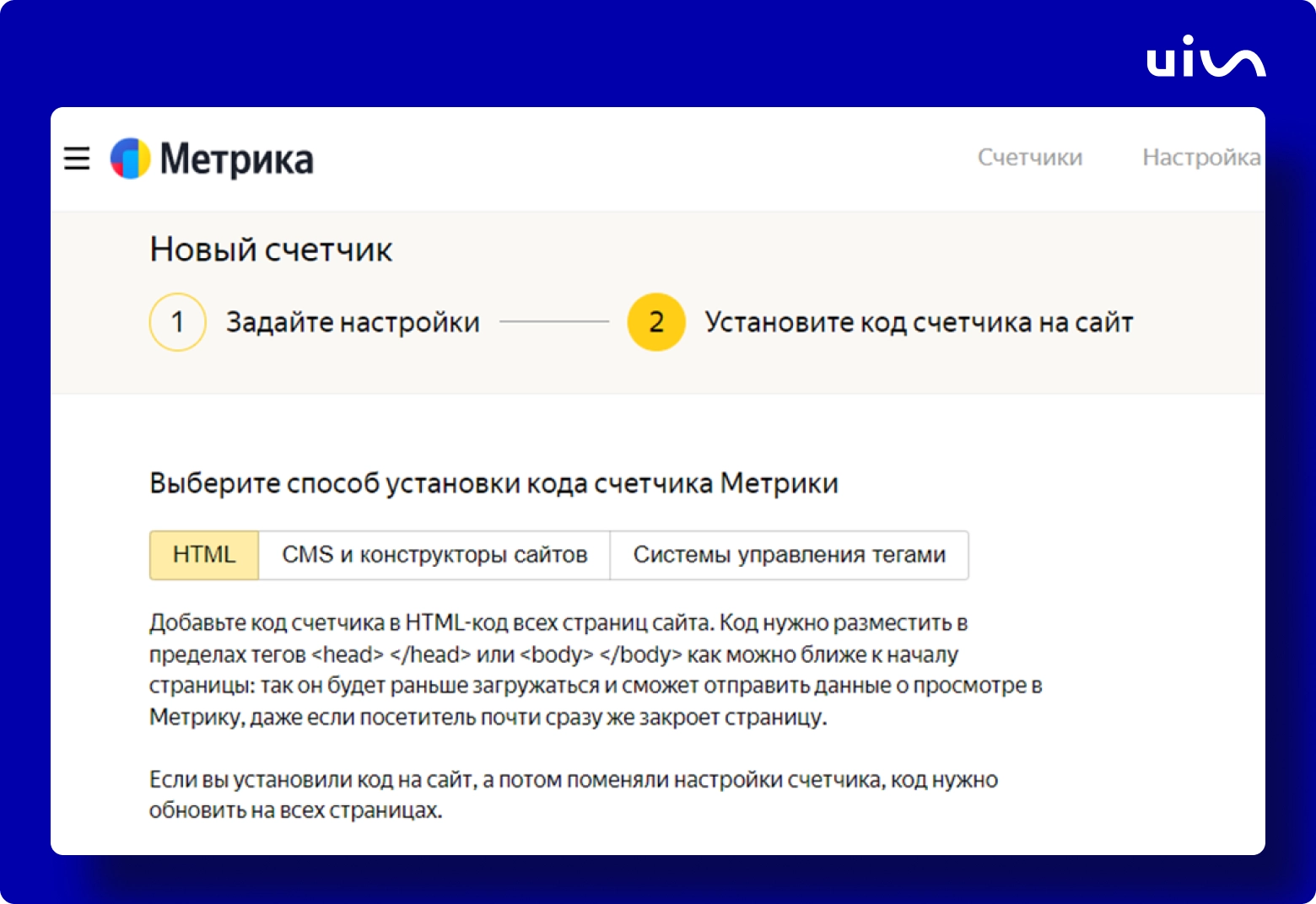
Task: Open the hamburger menu icon
Action: [x=77, y=159]
